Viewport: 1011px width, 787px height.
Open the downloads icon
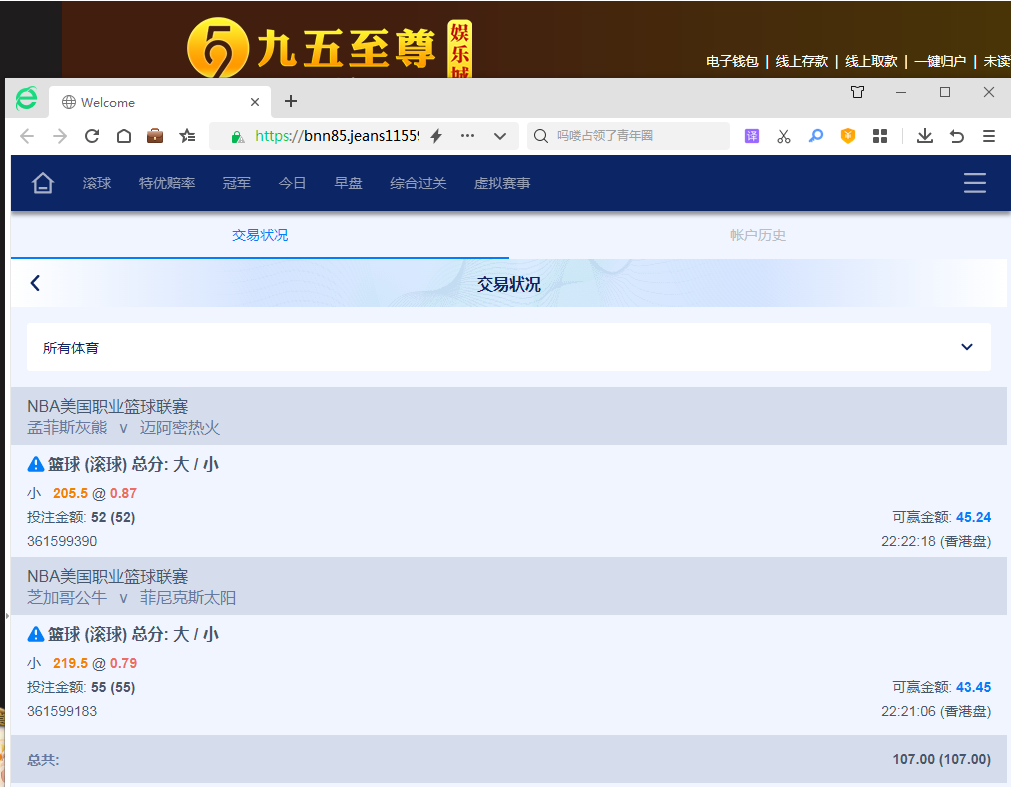click(925, 136)
